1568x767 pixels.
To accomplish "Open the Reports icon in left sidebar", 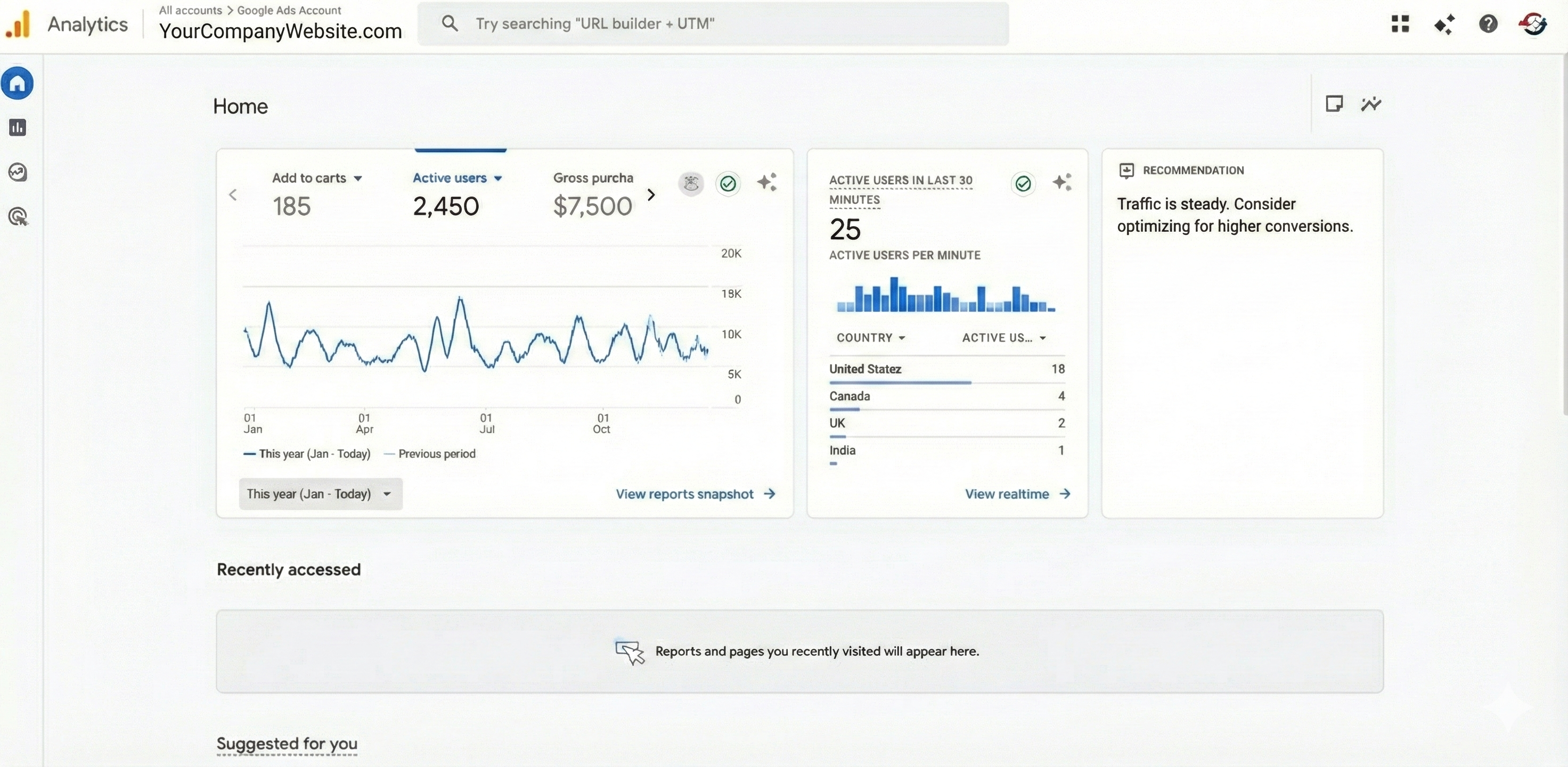I will point(18,128).
